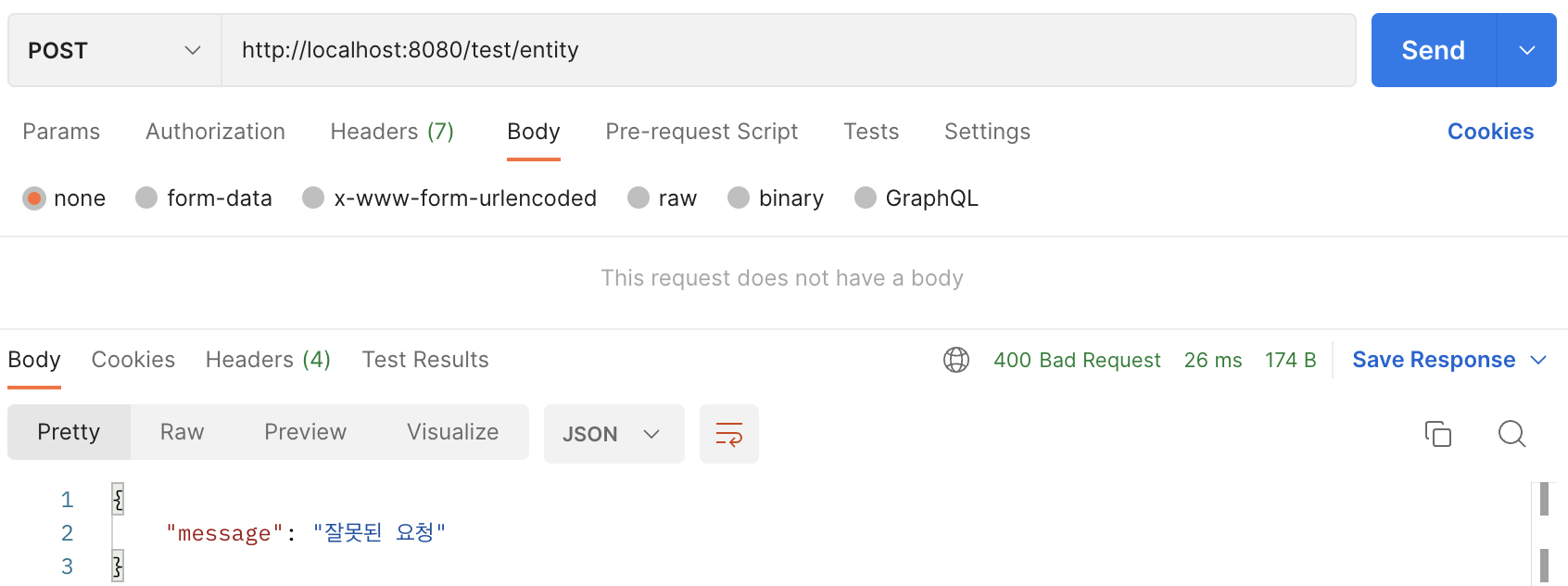1568x586 pixels.
Task: Select the binary body radio button
Action: [x=739, y=197]
